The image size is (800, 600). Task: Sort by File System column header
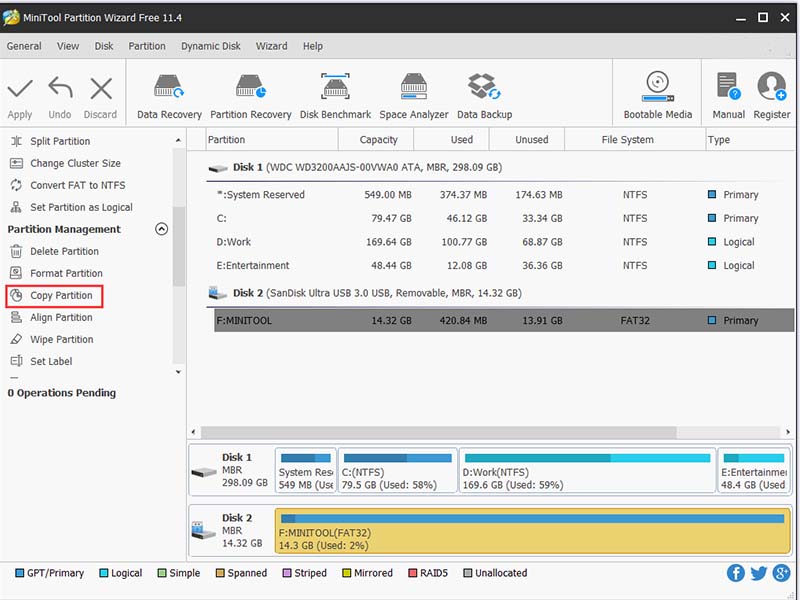635,140
